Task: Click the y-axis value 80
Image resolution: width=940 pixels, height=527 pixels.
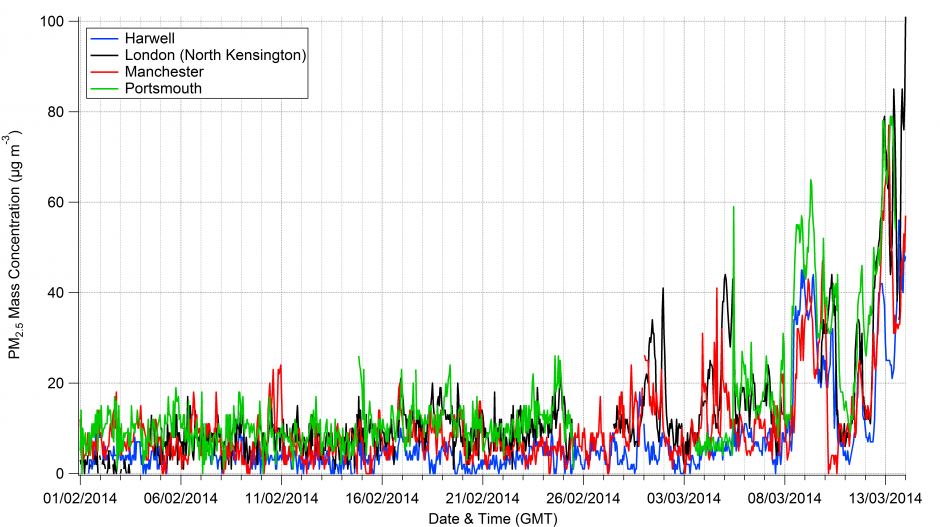Action: coord(56,112)
